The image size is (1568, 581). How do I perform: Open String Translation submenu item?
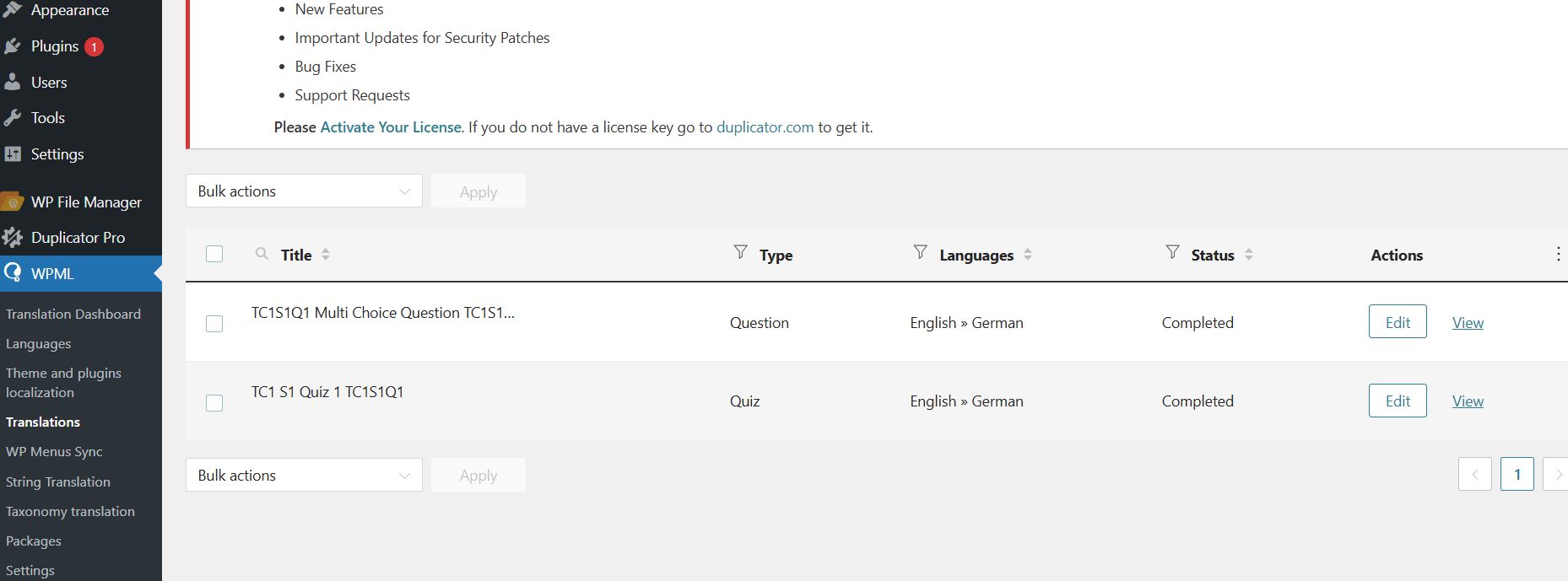(58, 481)
